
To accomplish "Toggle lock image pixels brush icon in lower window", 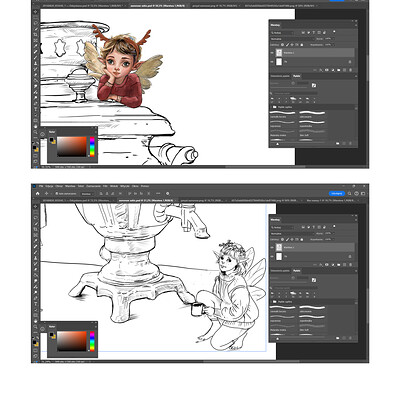I will pyautogui.click(x=287, y=239).
